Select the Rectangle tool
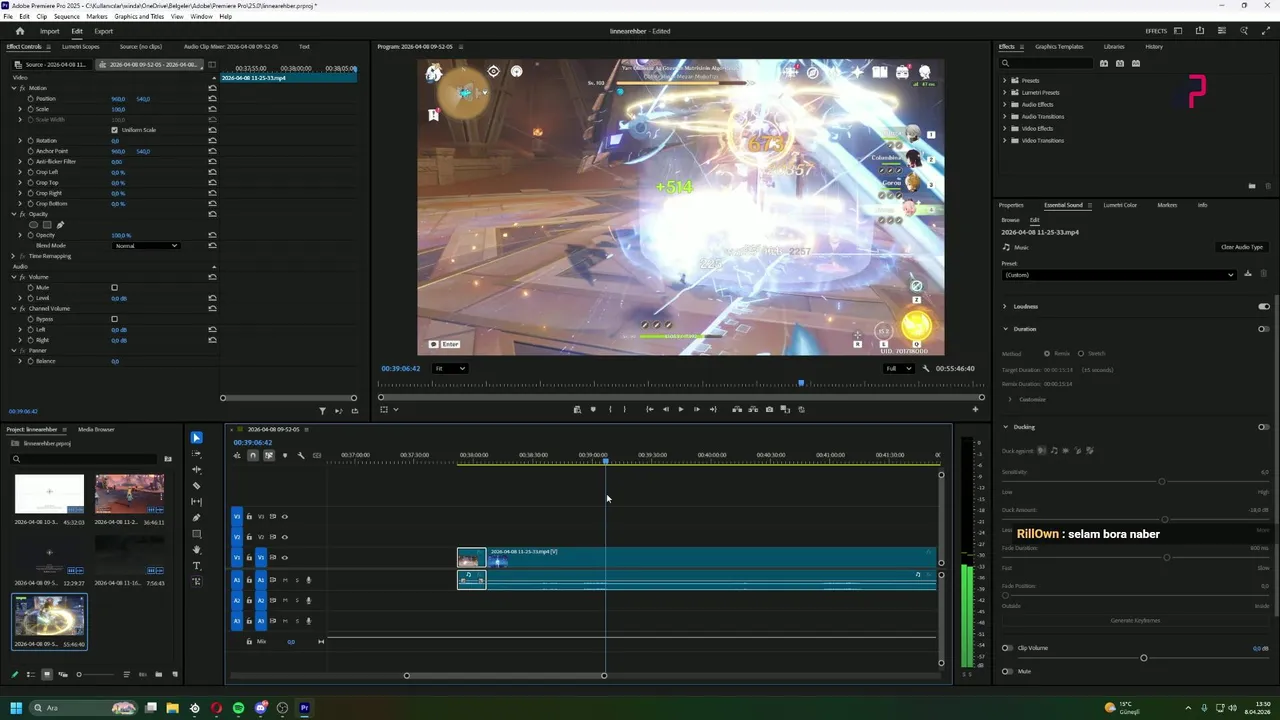The width and height of the screenshot is (1280, 720). pyautogui.click(x=196, y=534)
